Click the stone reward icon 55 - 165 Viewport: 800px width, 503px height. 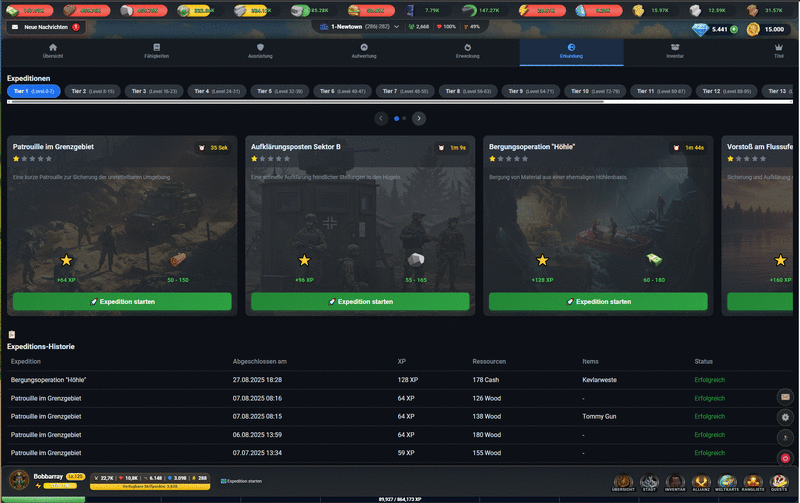coord(416,260)
